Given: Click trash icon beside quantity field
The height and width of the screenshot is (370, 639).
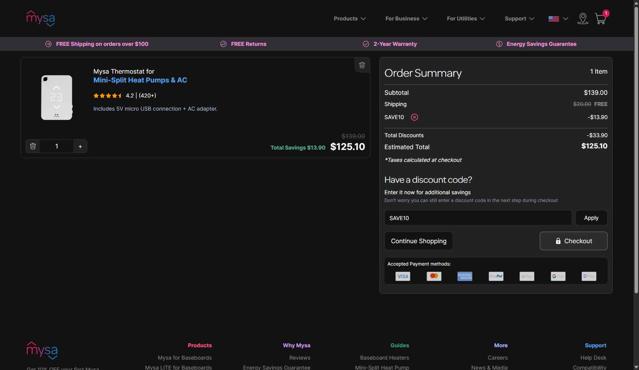Looking at the screenshot, I should click(33, 146).
